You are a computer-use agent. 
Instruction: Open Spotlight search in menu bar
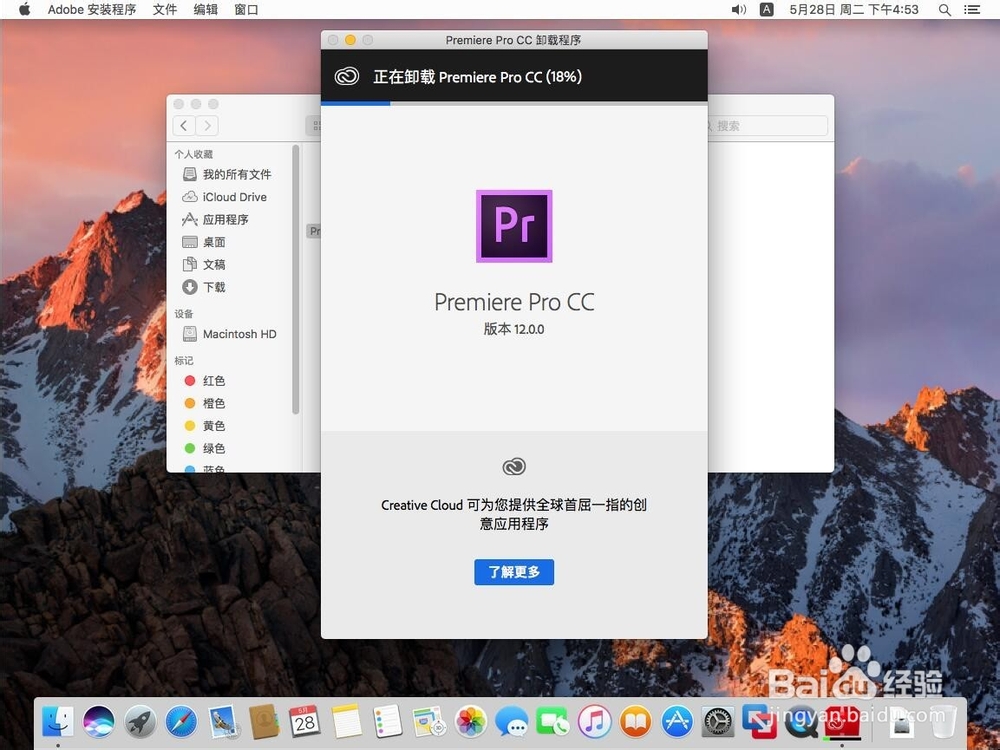coord(945,10)
